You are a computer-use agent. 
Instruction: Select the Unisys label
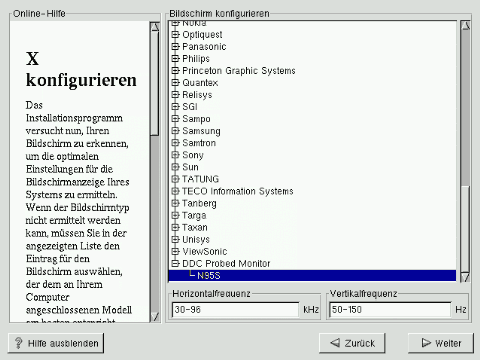pyautogui.click(x=196, y=239)
